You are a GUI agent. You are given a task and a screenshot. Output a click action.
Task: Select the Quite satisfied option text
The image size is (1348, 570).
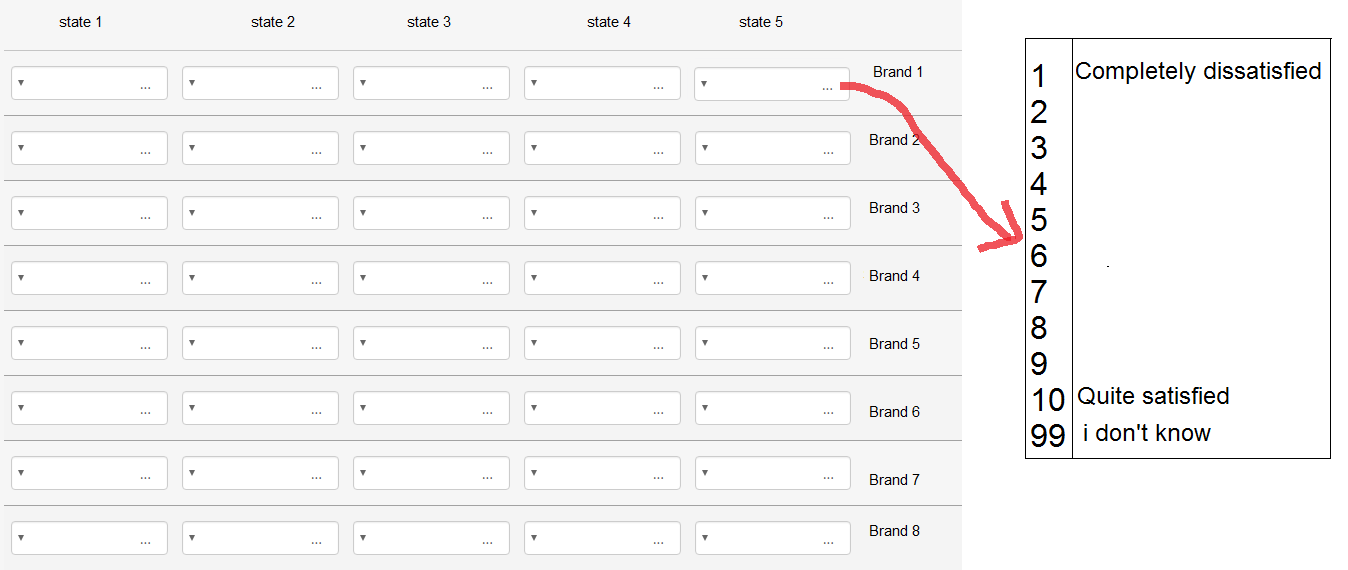(1153, 396)
